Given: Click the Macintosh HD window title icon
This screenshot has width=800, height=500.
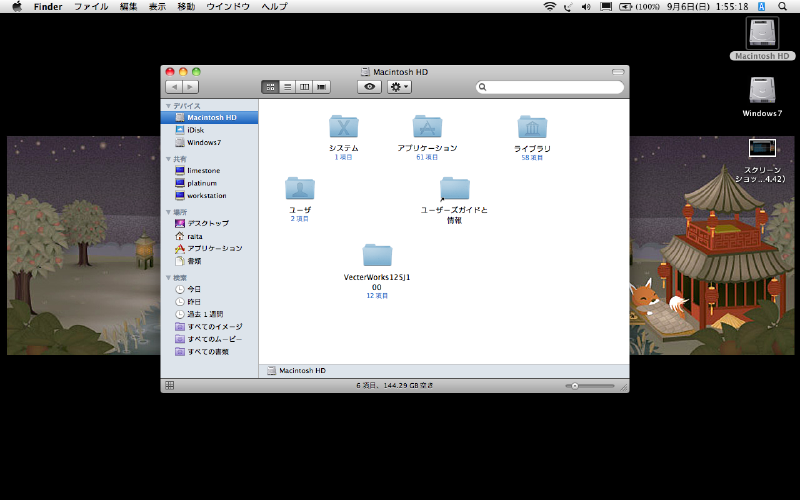Looking at the screenshot, I should click(365, 72).
